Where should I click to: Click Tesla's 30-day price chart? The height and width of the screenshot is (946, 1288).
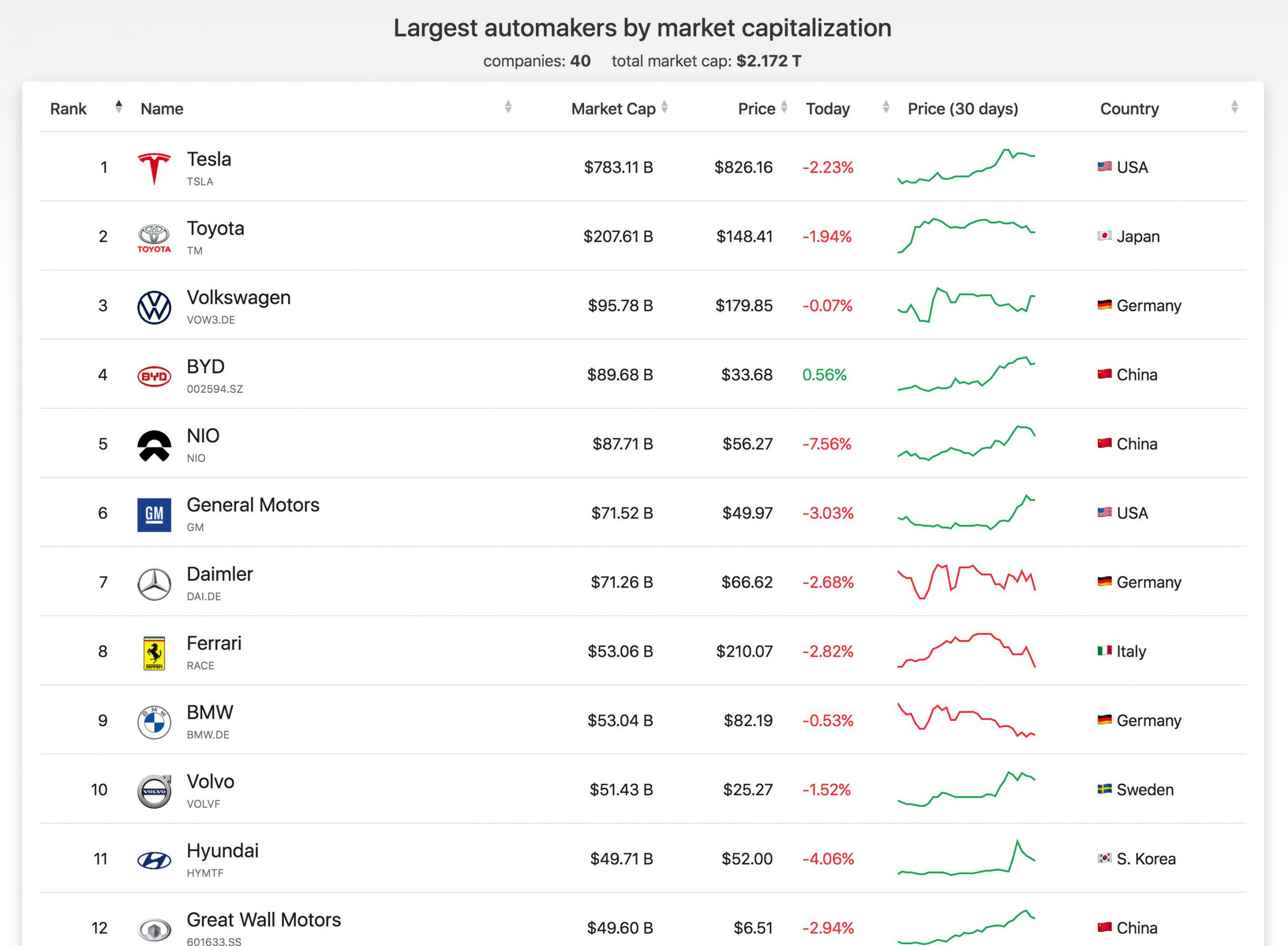(966, 166)
